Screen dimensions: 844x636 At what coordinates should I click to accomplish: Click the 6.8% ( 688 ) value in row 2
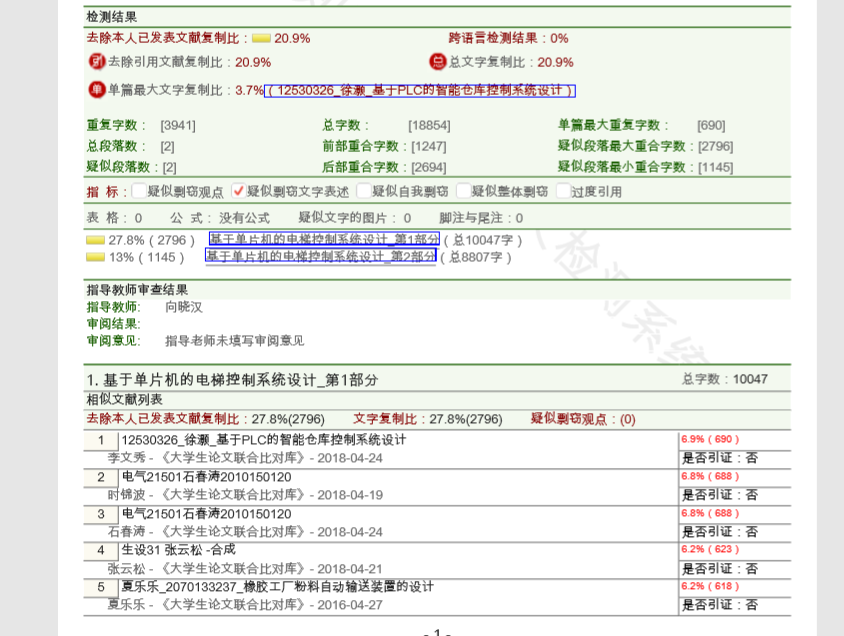tap(710, 476)
